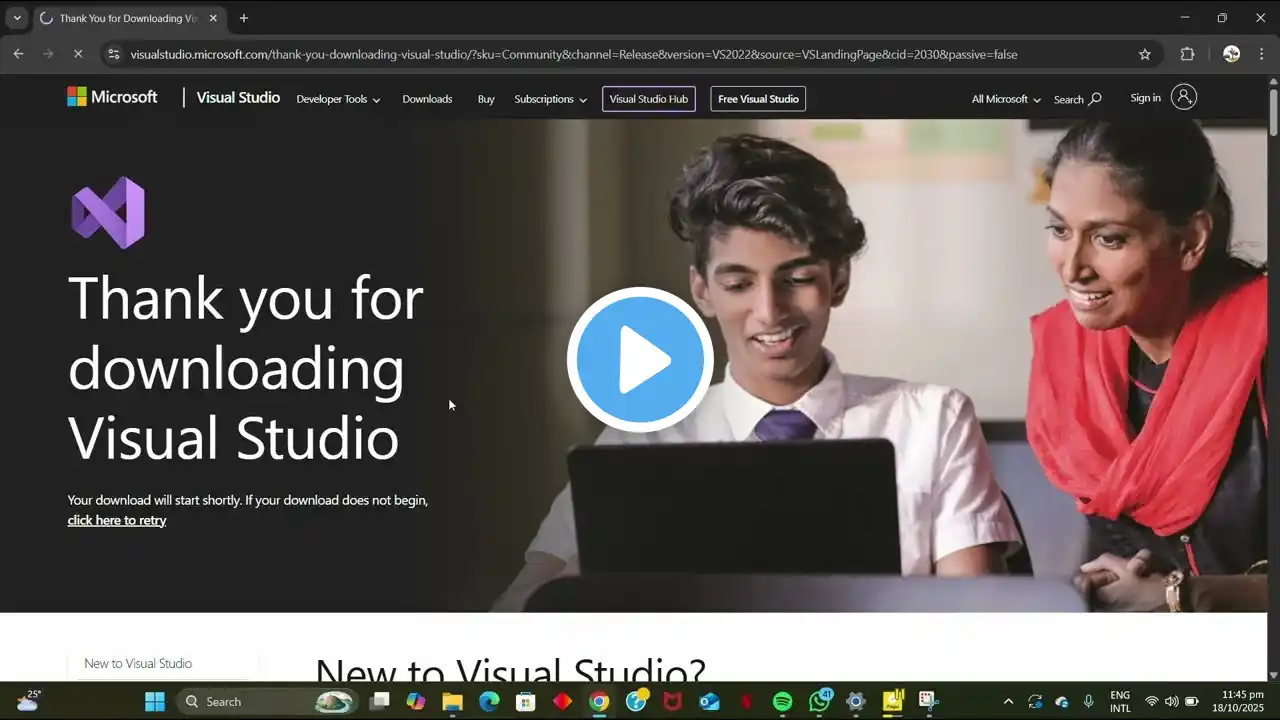Open Outlook from the taskbar
This screenshot has width=1280, height=720.
click(x=709, y=701)
